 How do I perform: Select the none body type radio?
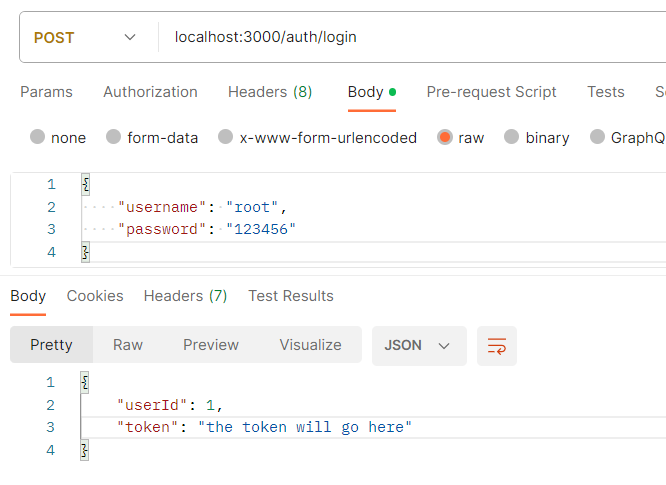pos(38,138)
